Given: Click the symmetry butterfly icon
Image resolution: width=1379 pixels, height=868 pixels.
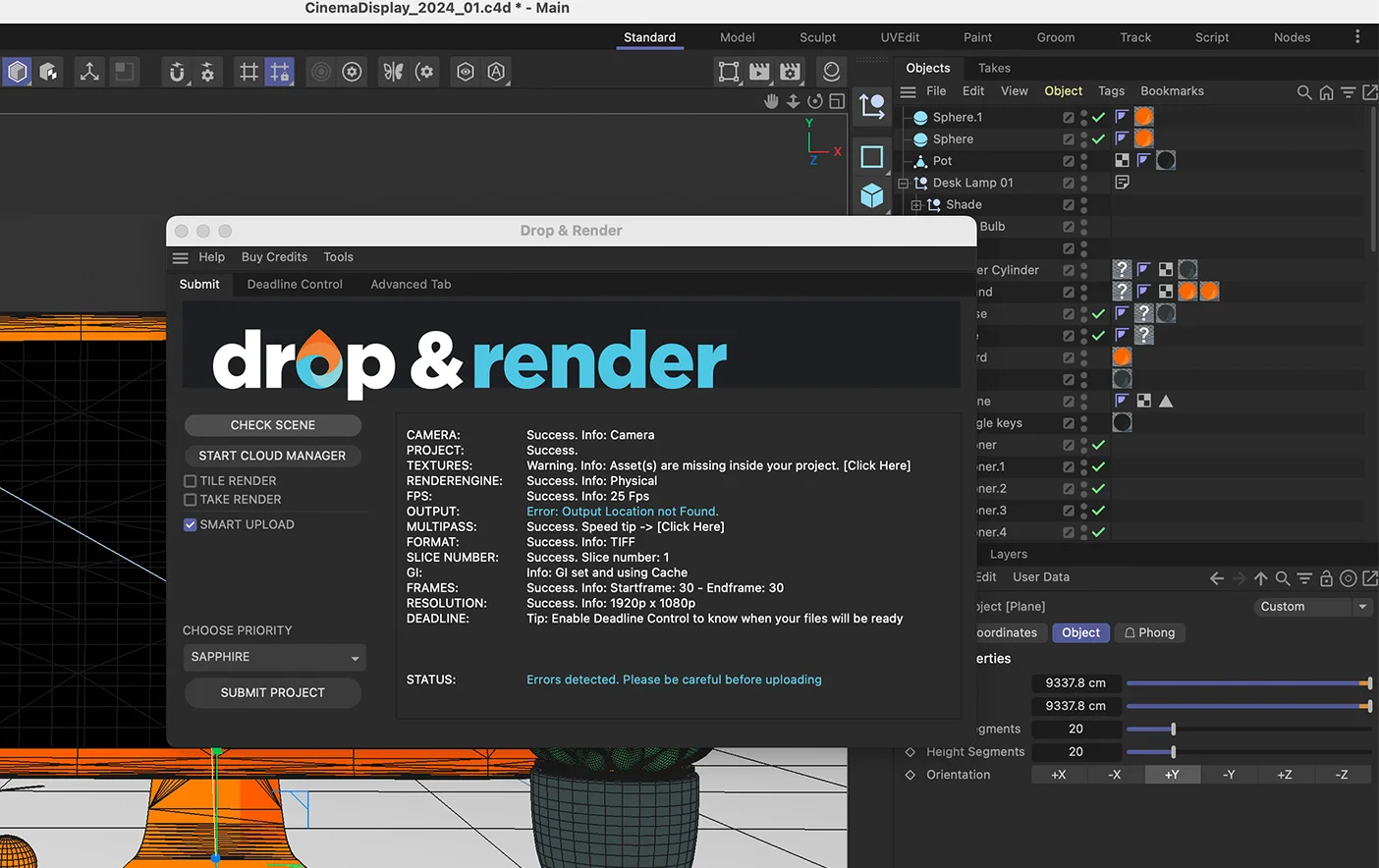Looking at the screenshot, I should click(x=393, y=72).
